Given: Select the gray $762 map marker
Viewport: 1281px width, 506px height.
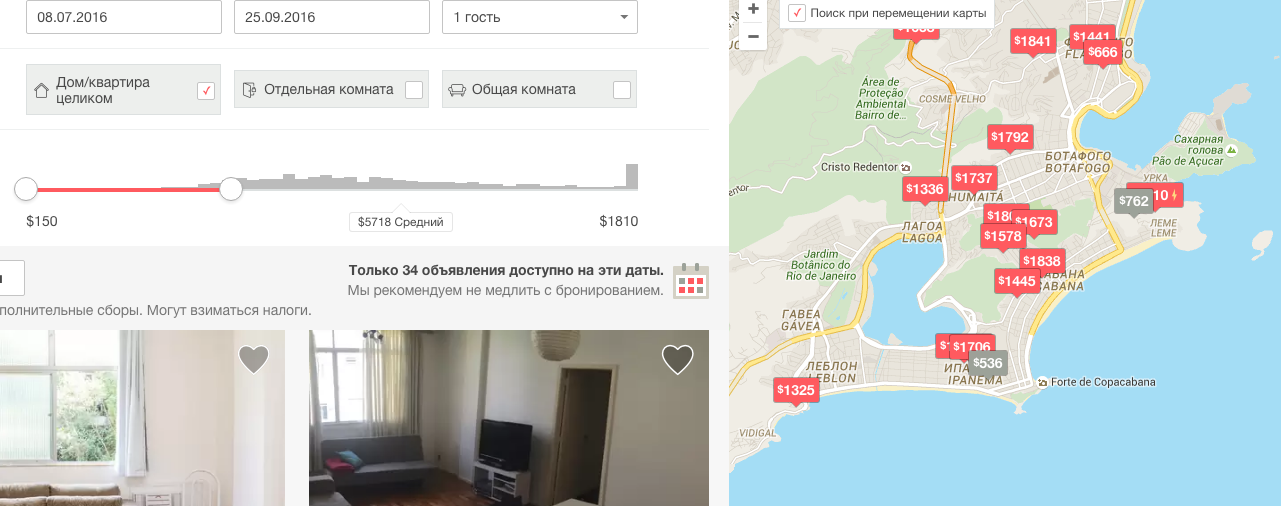Looking at the screenshot, I should (x=1133, y=201).
